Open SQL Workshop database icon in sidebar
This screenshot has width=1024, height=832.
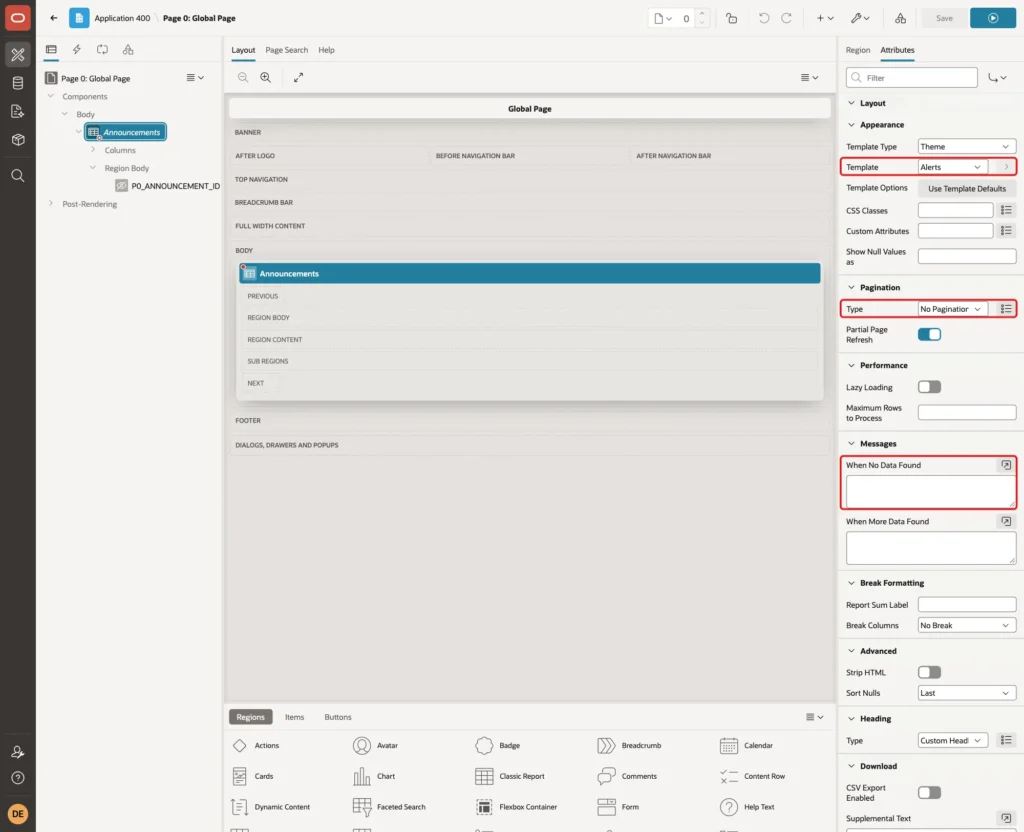point(18,83)
